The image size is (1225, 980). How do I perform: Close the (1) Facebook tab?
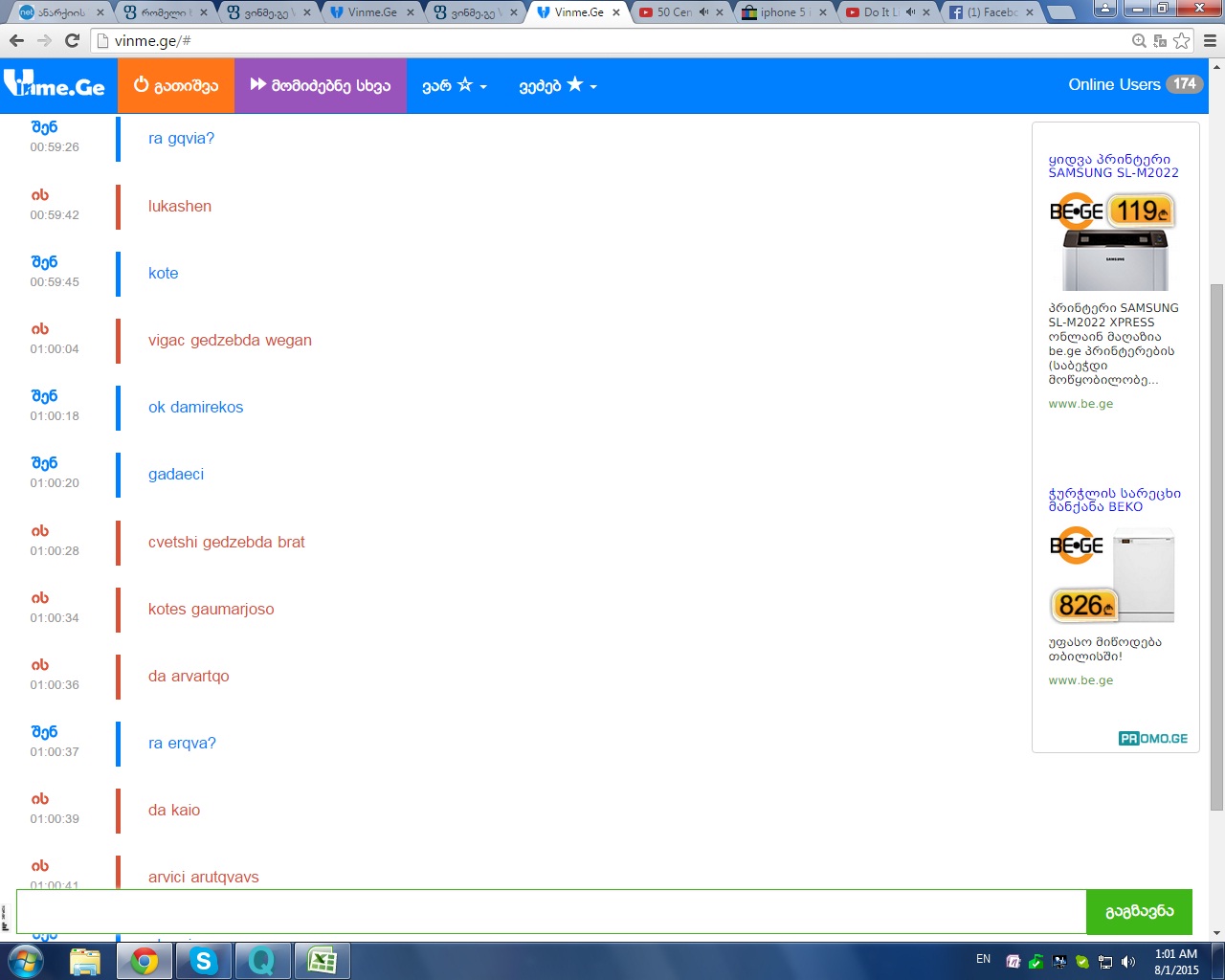pos(1030,12)
